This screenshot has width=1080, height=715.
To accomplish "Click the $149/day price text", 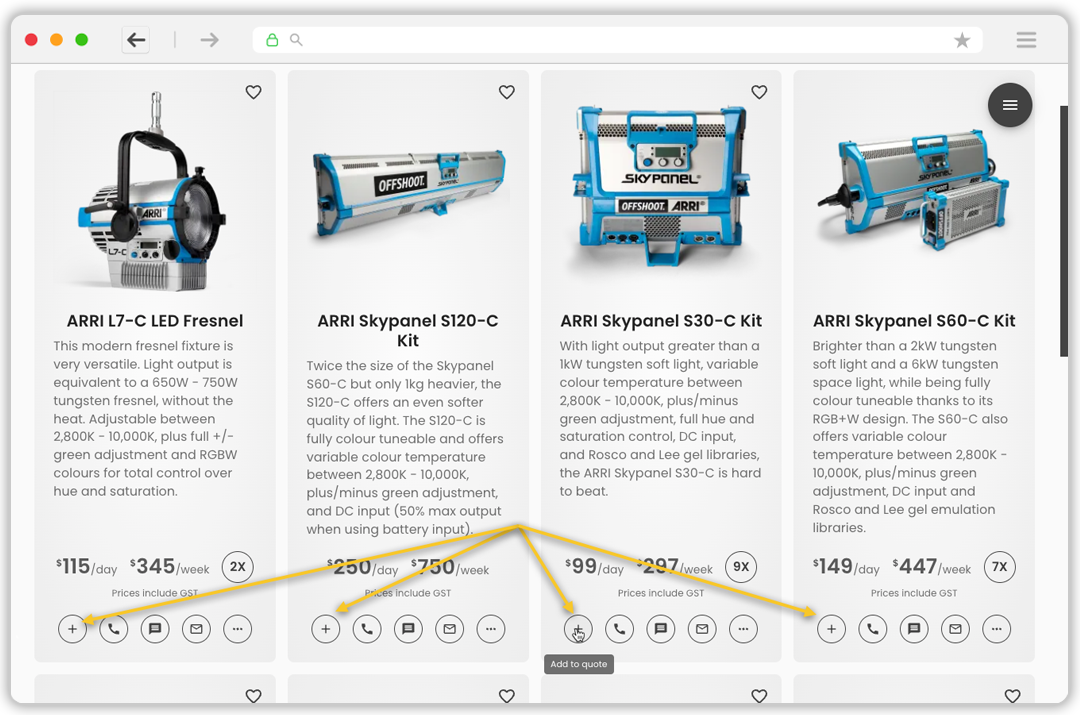I will pyautogui.click(x=847, y=568).
